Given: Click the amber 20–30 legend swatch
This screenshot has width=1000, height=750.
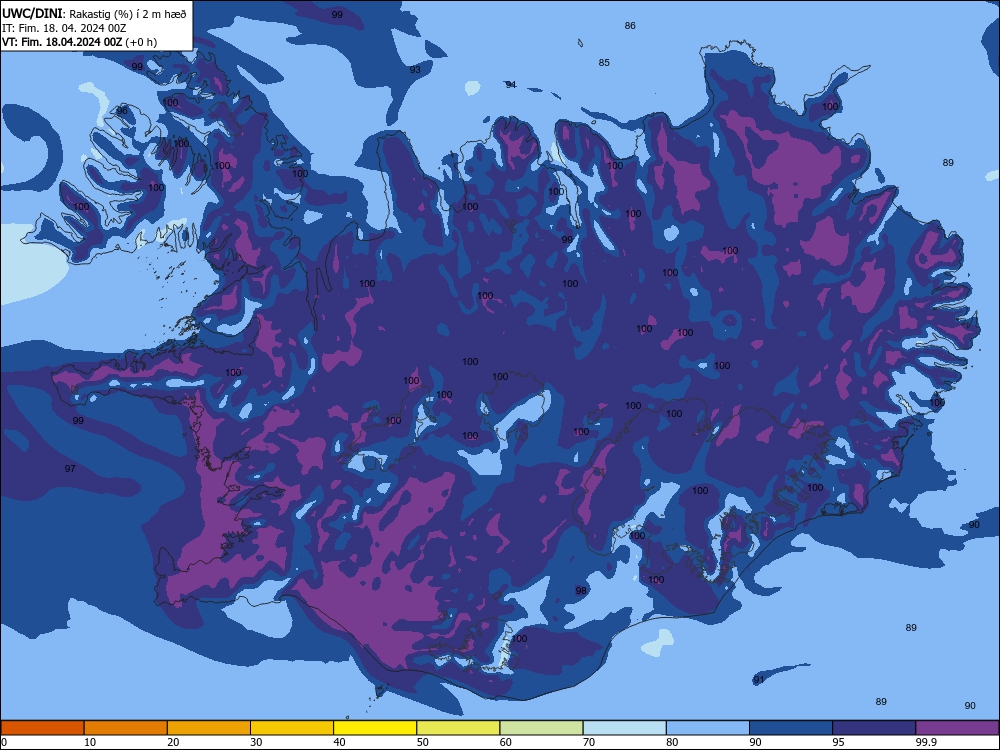Looking at the screenshot, I should click(x=209, y=728).
